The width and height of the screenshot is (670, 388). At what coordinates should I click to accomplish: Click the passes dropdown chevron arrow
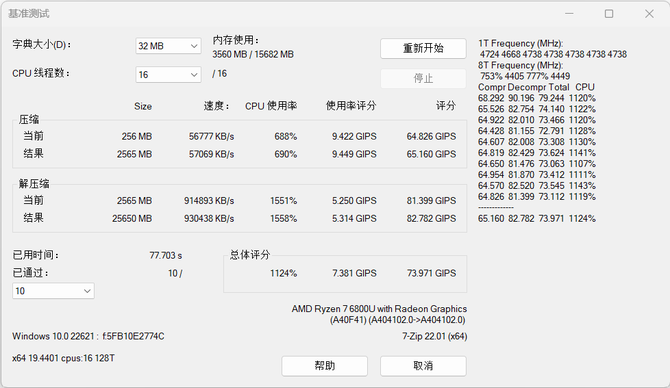87,291
